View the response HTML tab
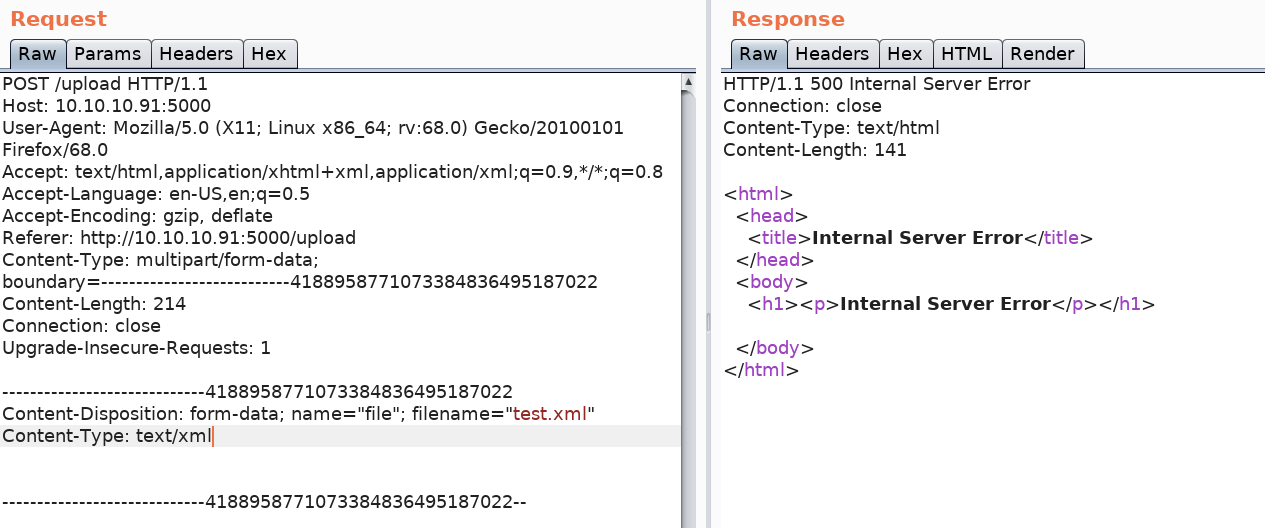Screen dimensions: 1265x528 pos(967,54)
